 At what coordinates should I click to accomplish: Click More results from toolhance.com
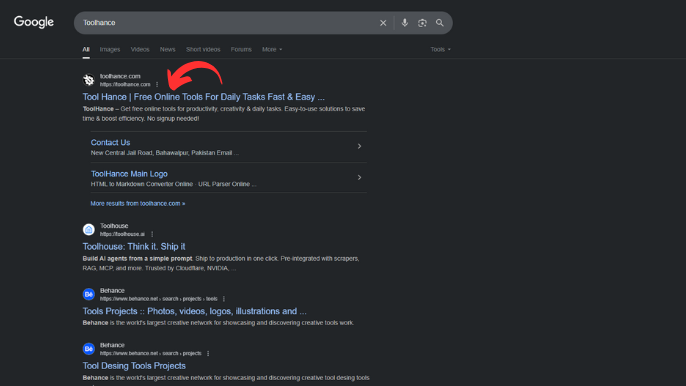(x=138, y=204)
